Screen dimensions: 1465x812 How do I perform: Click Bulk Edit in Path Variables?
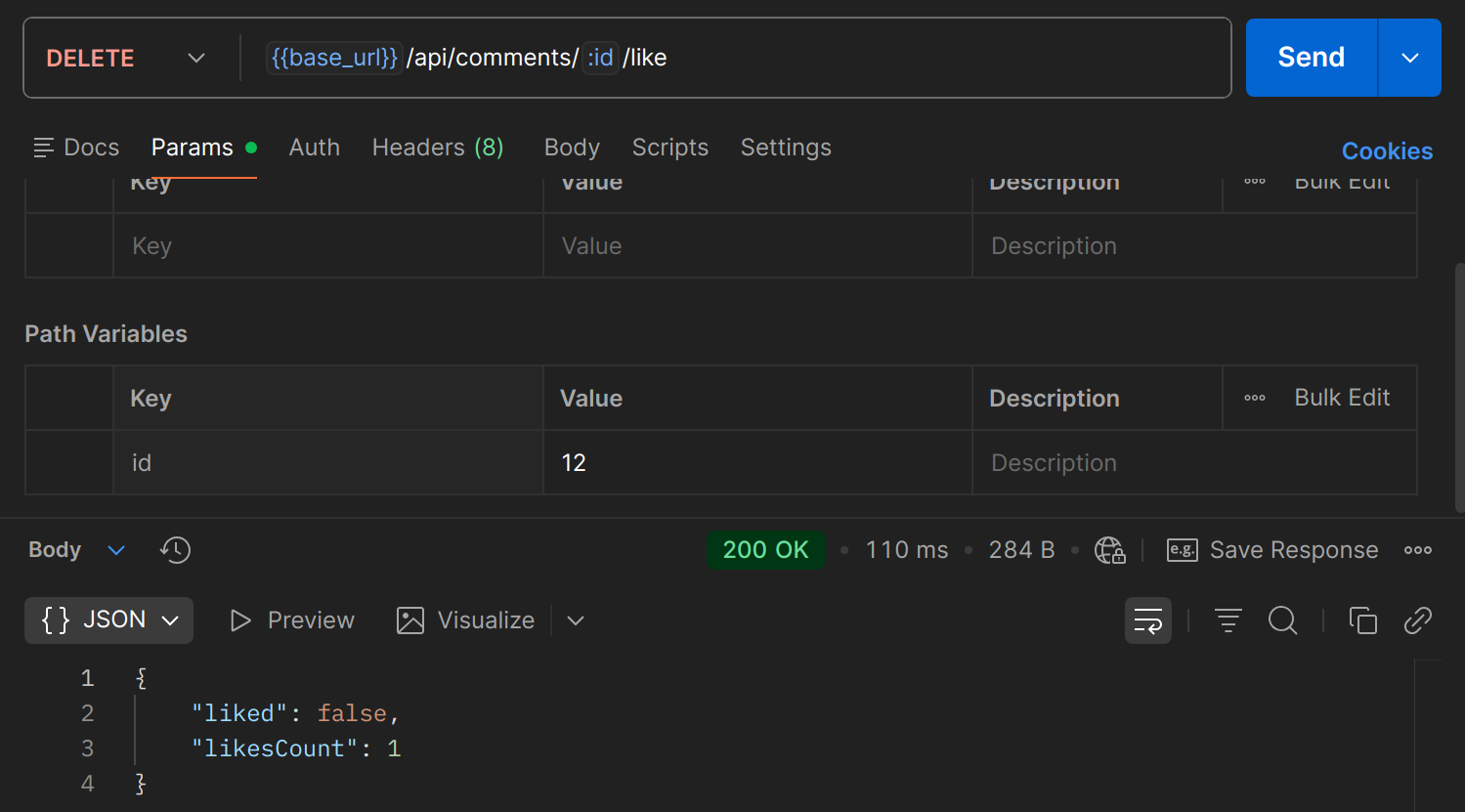click(1342, 398)
